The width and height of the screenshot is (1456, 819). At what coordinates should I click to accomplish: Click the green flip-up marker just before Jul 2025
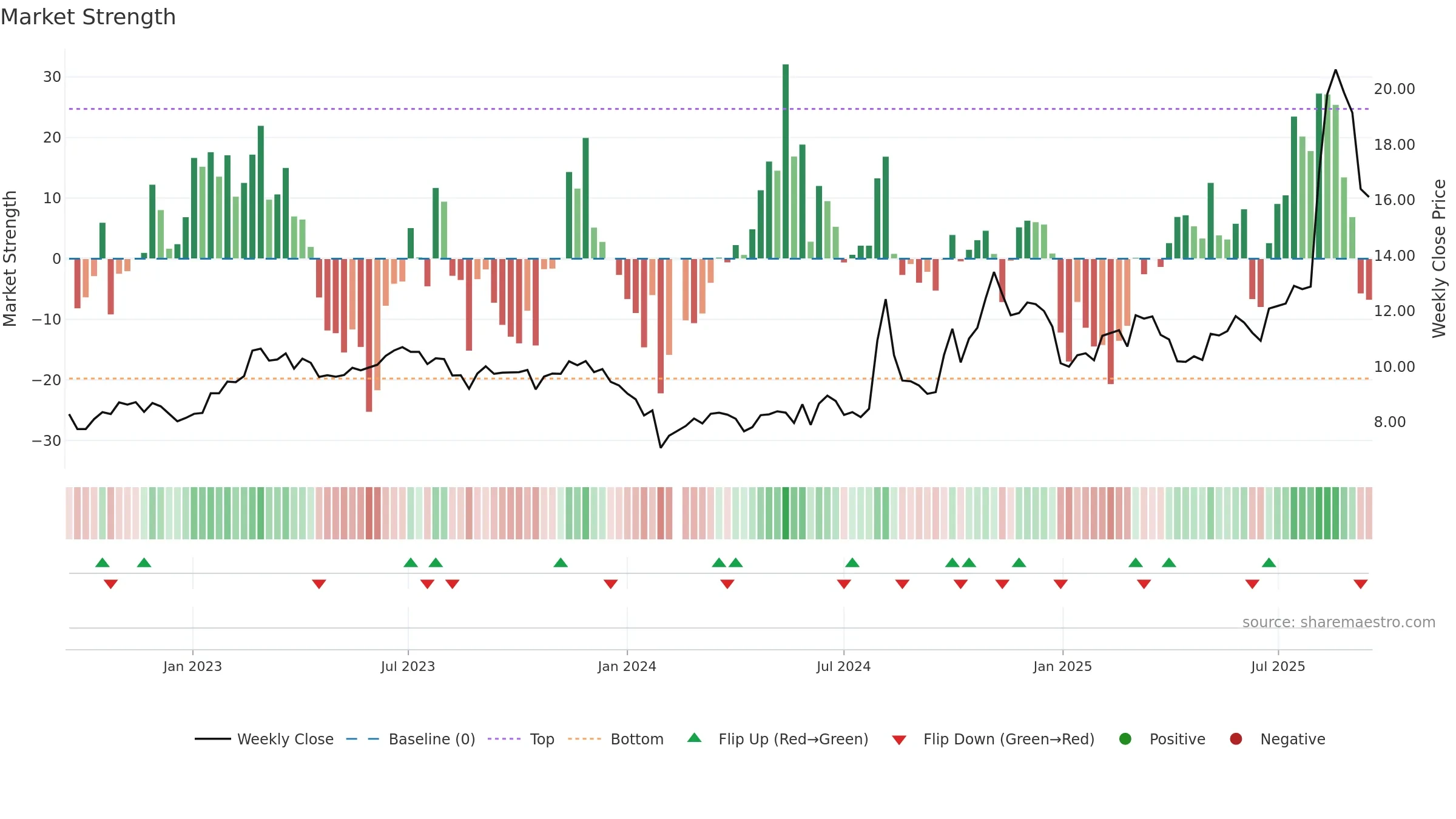(1269, 562)
